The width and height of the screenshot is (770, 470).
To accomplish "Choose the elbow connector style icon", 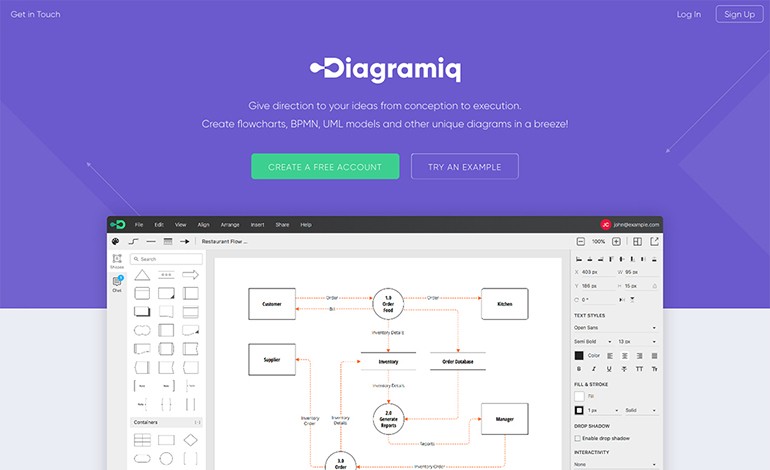I will click(133, 241).
